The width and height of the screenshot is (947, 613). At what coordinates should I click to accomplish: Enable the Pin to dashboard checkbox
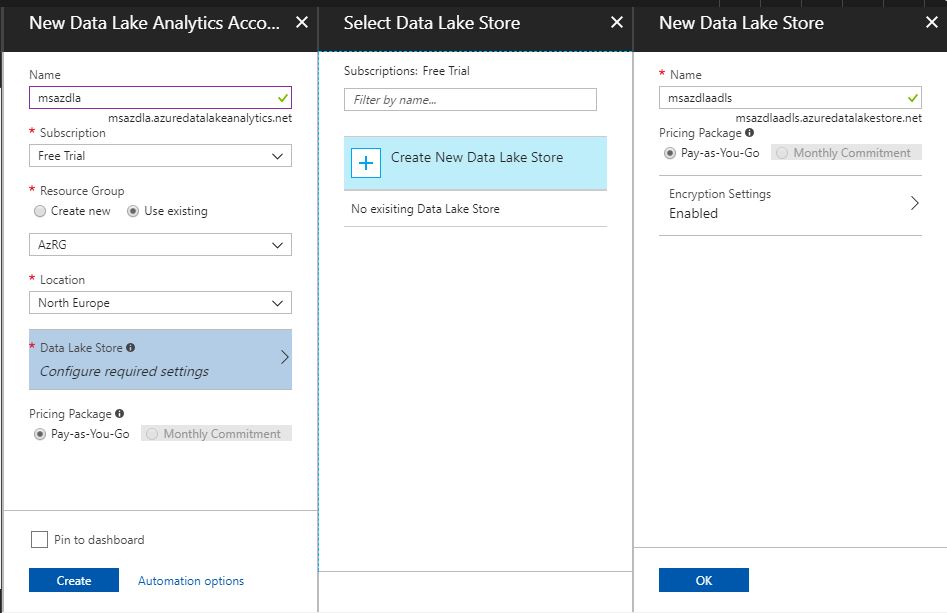39,539
